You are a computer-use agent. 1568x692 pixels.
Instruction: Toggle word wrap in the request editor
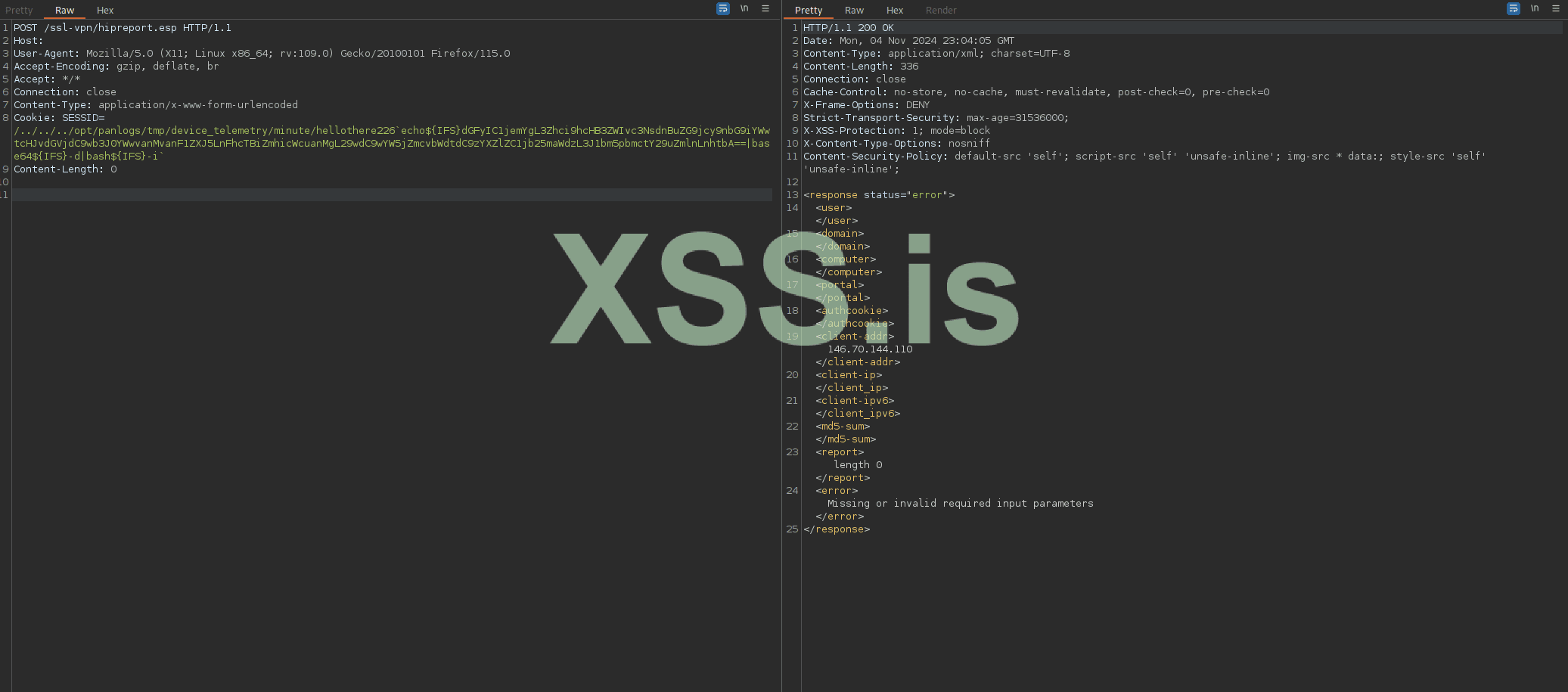click(x=723, y=8)
